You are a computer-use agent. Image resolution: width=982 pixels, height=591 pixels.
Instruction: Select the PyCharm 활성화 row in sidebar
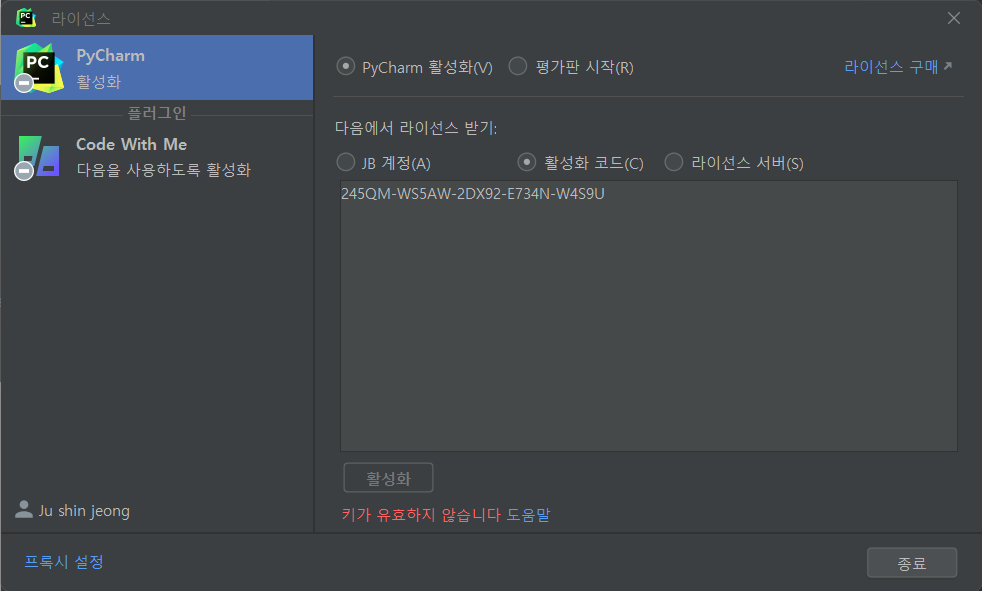click(157, 68)
